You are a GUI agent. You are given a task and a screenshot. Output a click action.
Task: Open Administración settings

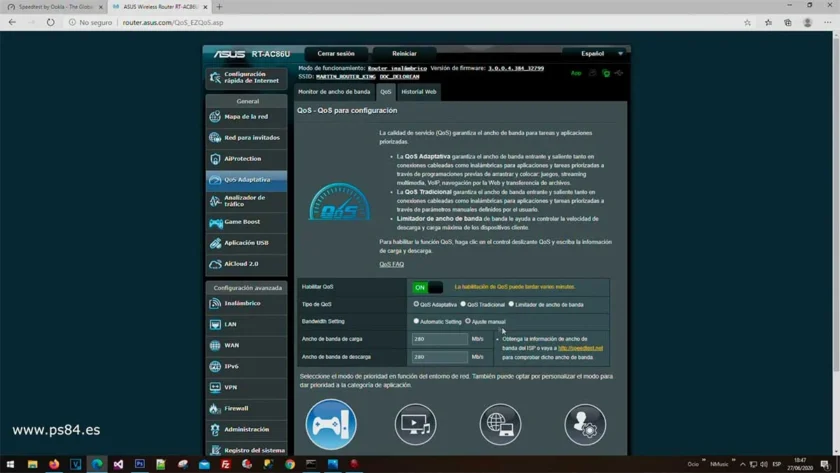[246, 430]
